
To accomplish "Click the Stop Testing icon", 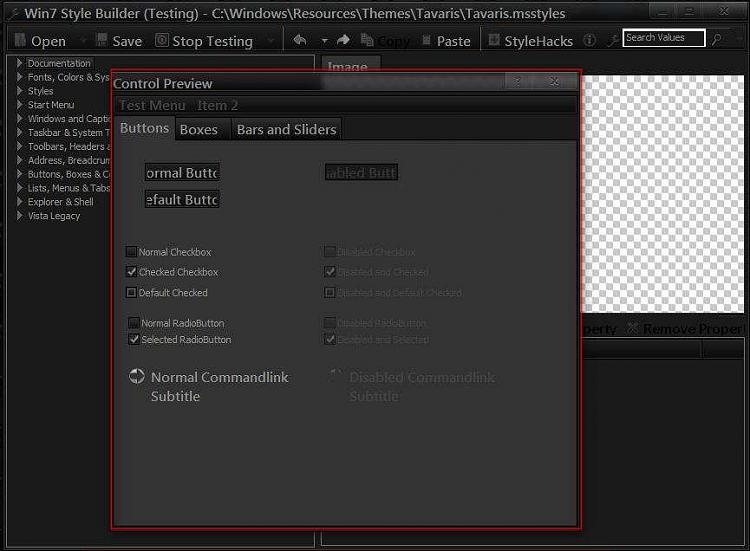I will (162, 40).
